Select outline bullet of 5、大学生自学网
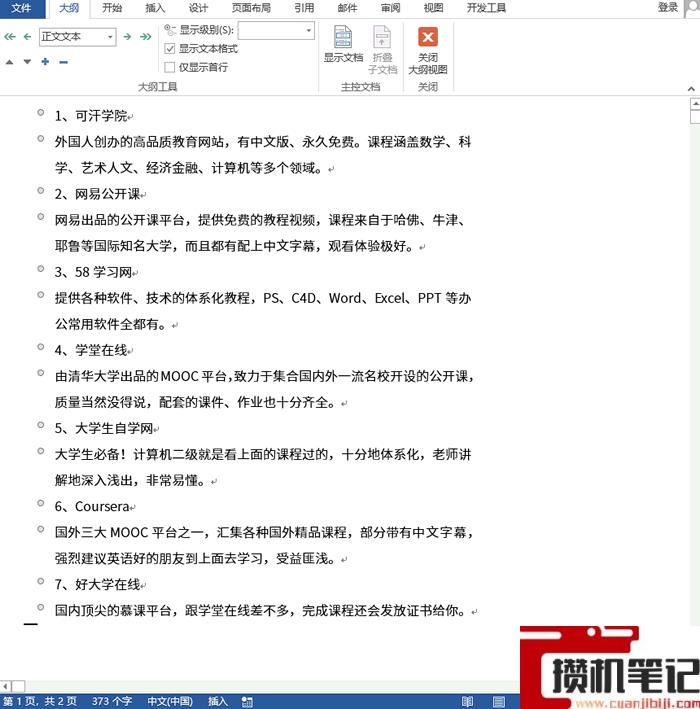Screen dimensions: 700x709 41,425
